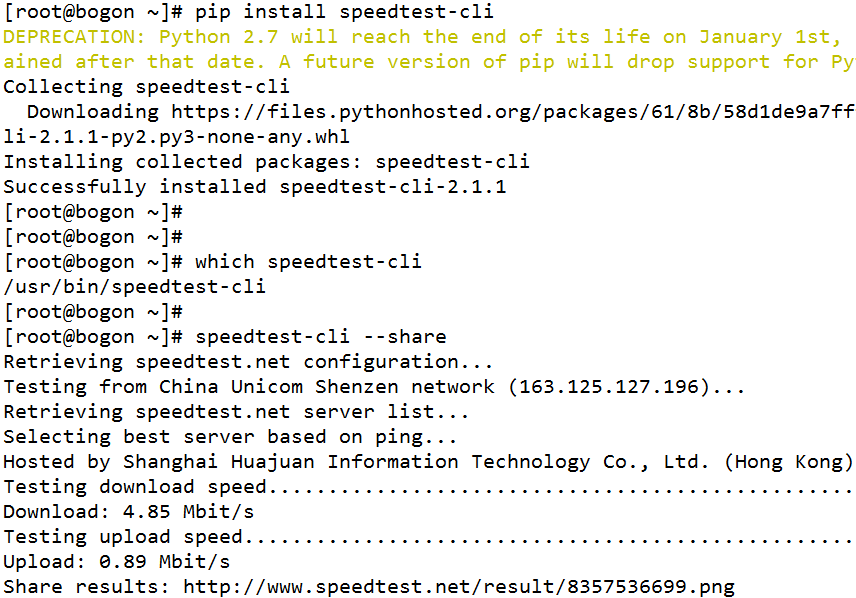Click the py2.py3-none-any.whl filename
Viewport: 856px width, 598px height.
pyautogui.click(x=230, y=137)
